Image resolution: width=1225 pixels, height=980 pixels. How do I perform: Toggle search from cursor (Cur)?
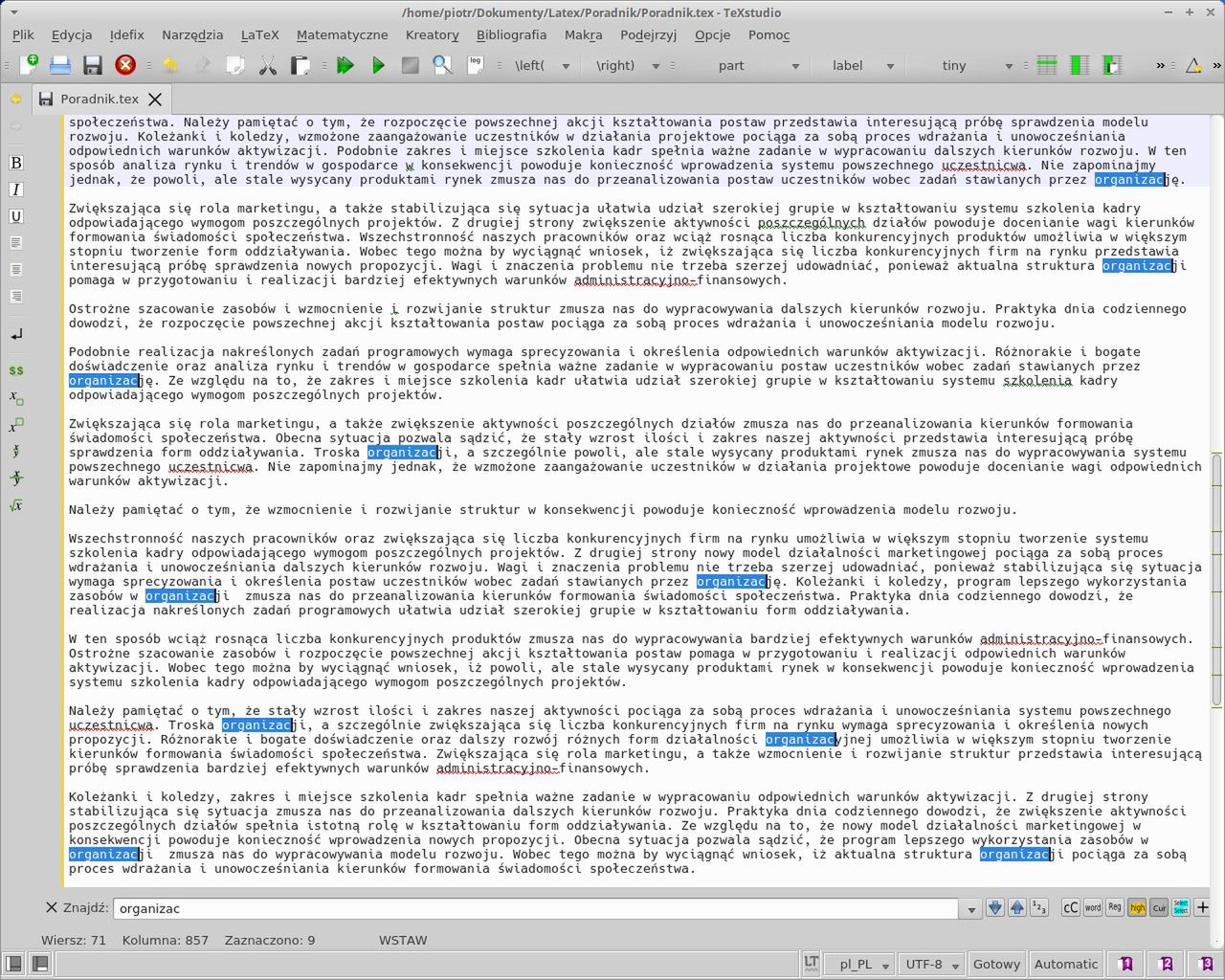[x=1159, y=907]
